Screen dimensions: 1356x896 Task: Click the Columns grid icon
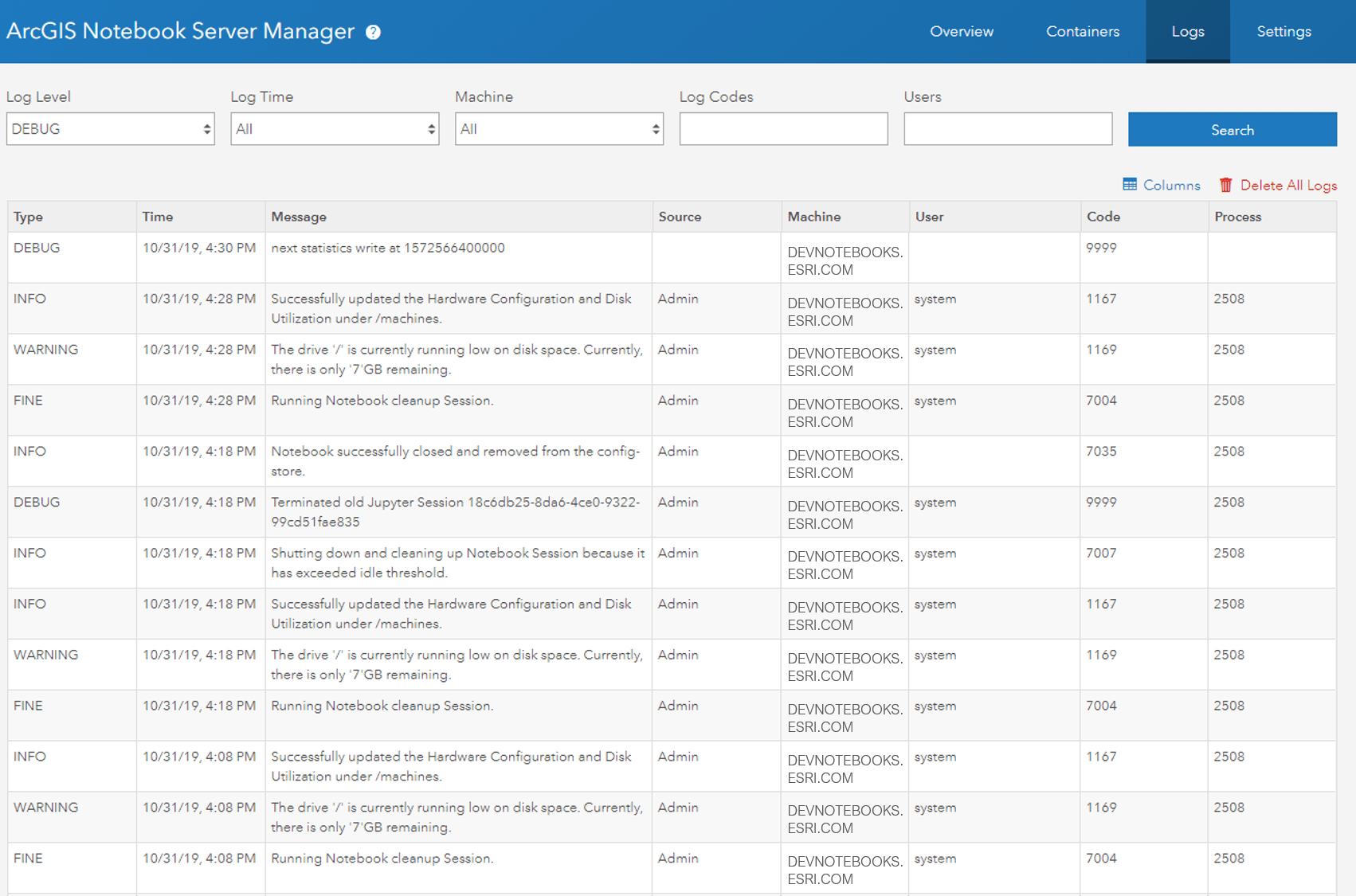pyautogui.click(x=1130, y=184)
